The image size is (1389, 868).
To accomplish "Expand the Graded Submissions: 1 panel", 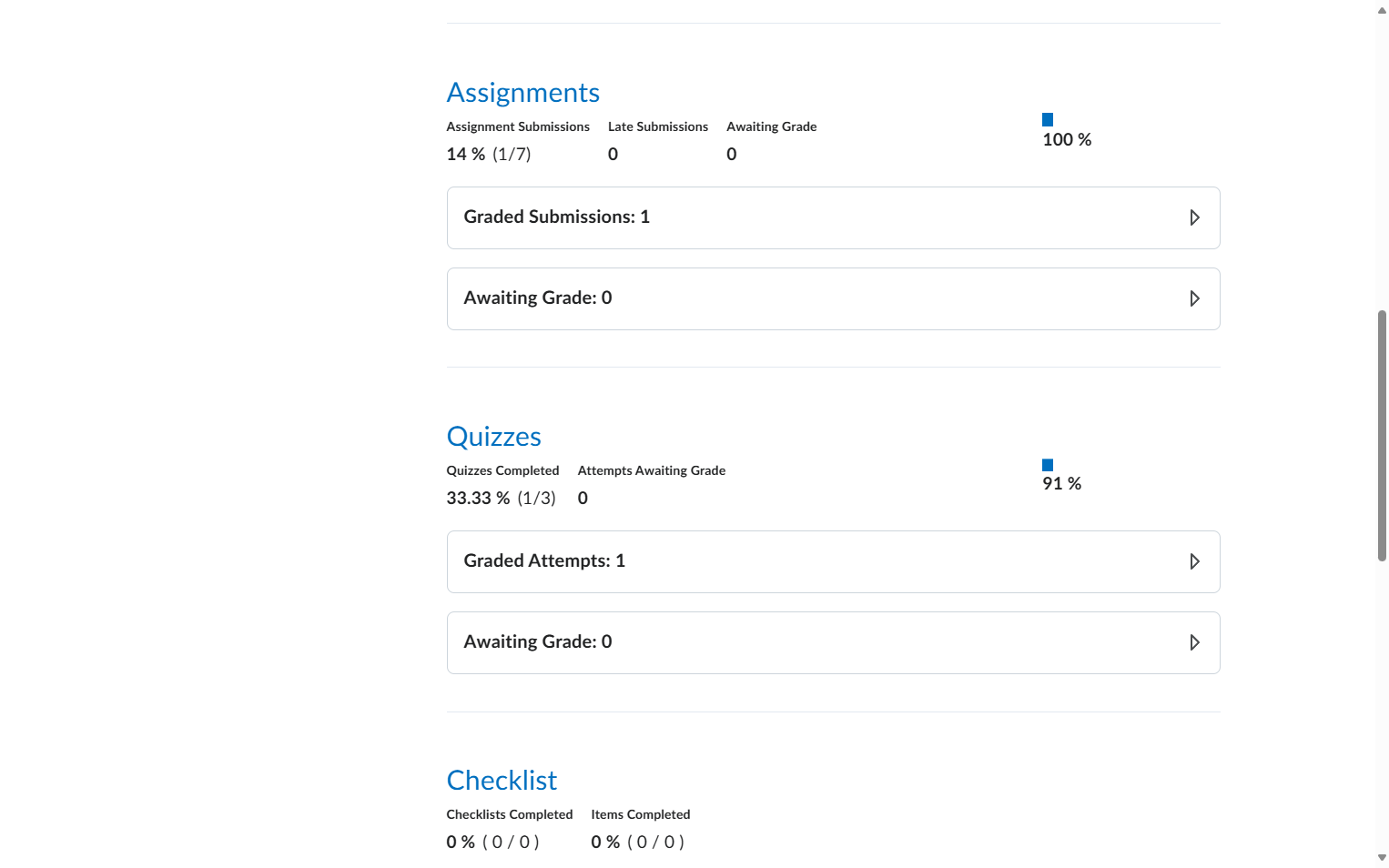I will (x=833, y=217).
